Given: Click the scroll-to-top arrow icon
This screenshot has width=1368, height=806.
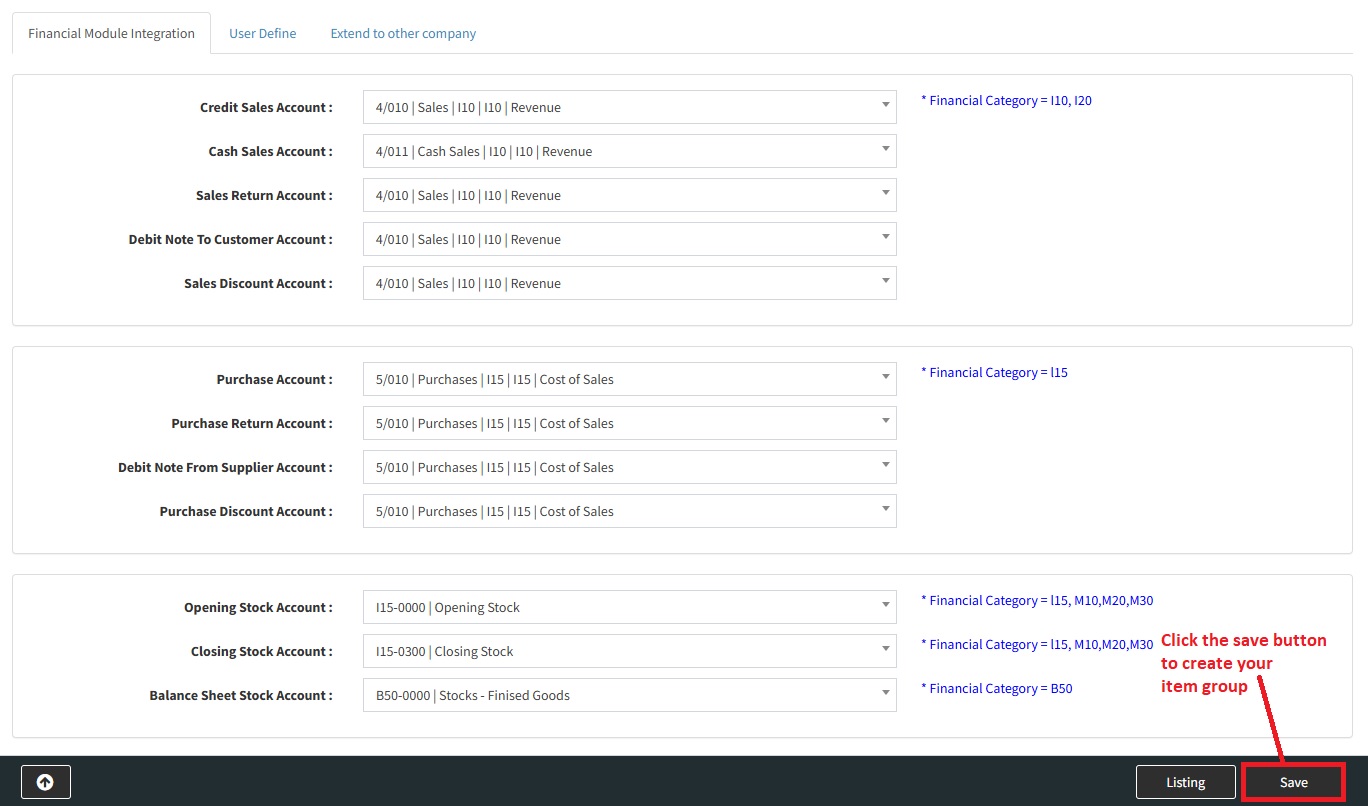Looking at the screenshot, I should tap(45, 782).
